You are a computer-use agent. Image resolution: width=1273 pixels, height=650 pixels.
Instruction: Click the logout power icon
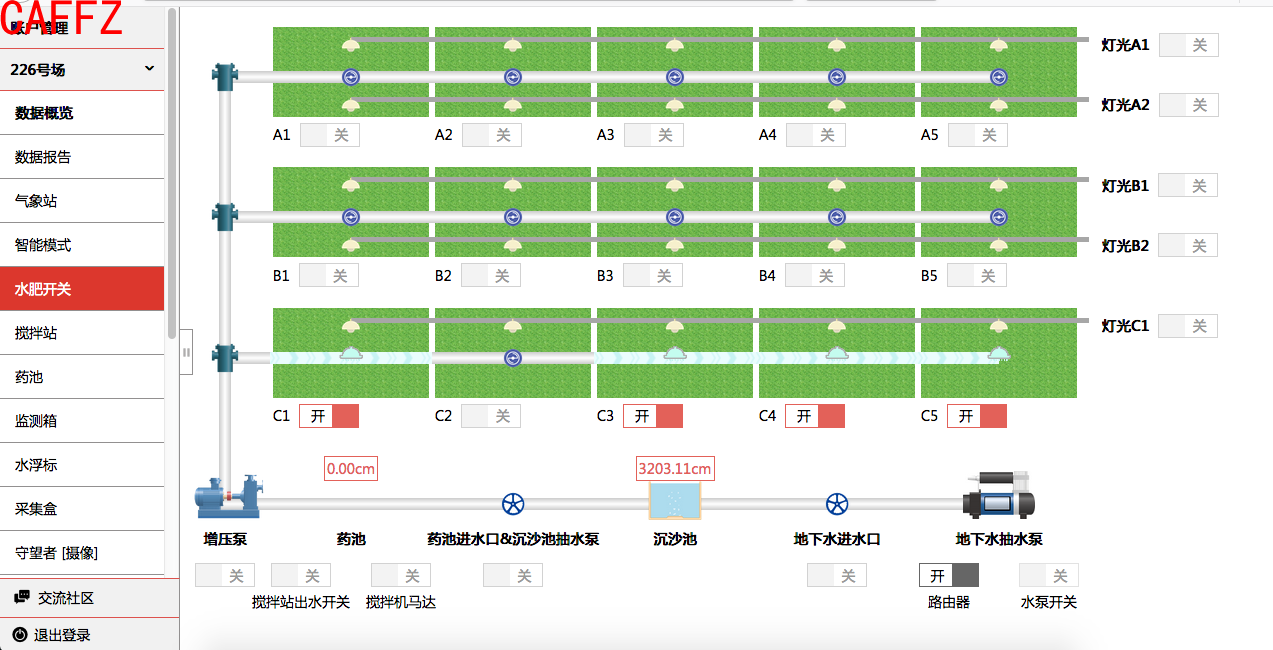[21, 634]
